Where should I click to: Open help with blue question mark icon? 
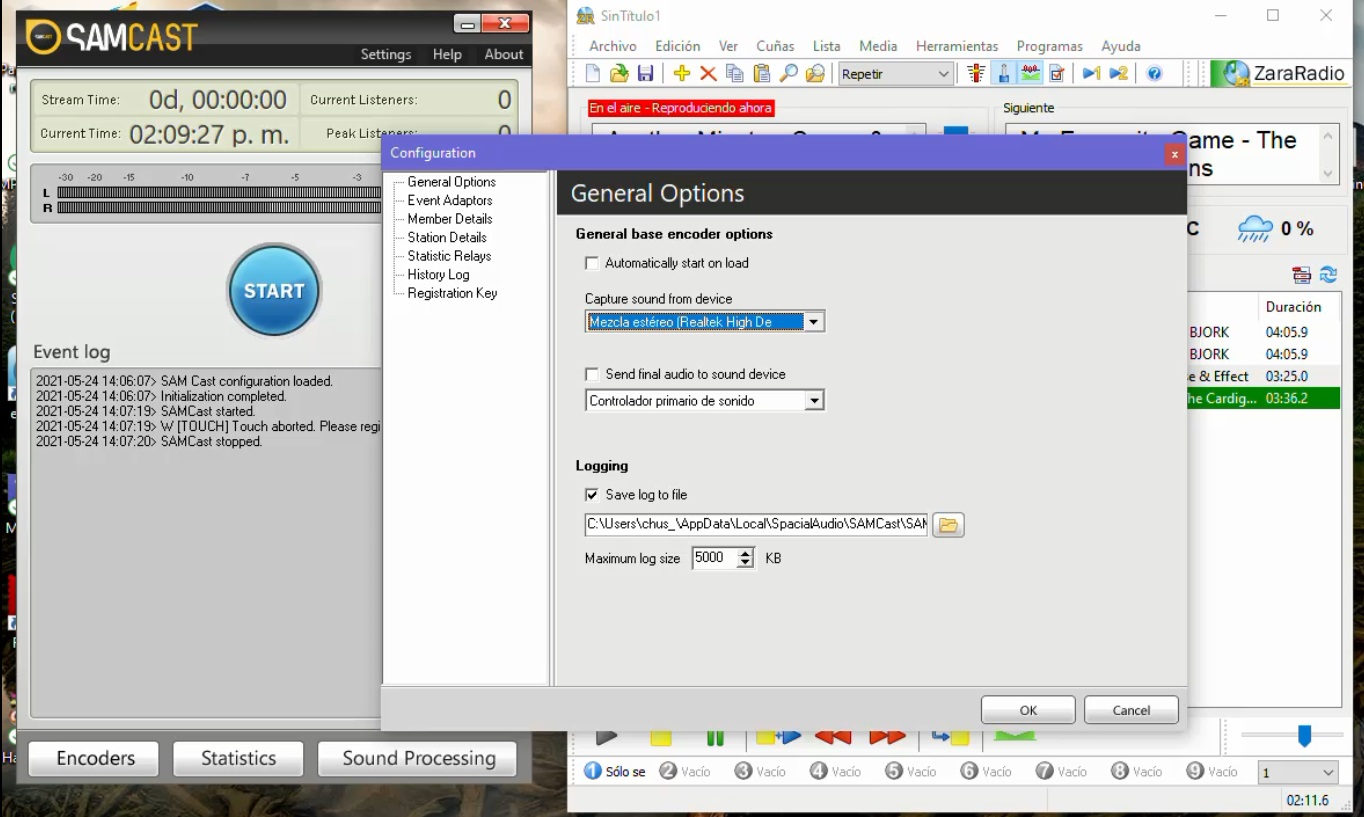pyautogui.click(x=1154, y=74)
